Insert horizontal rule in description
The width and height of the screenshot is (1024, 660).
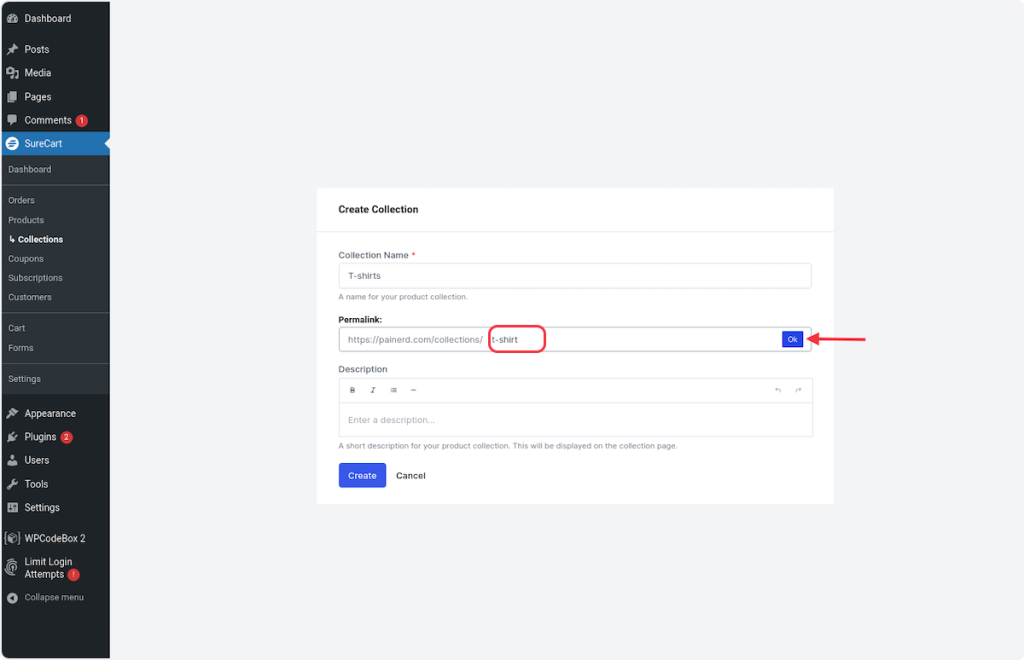(413, 390)
